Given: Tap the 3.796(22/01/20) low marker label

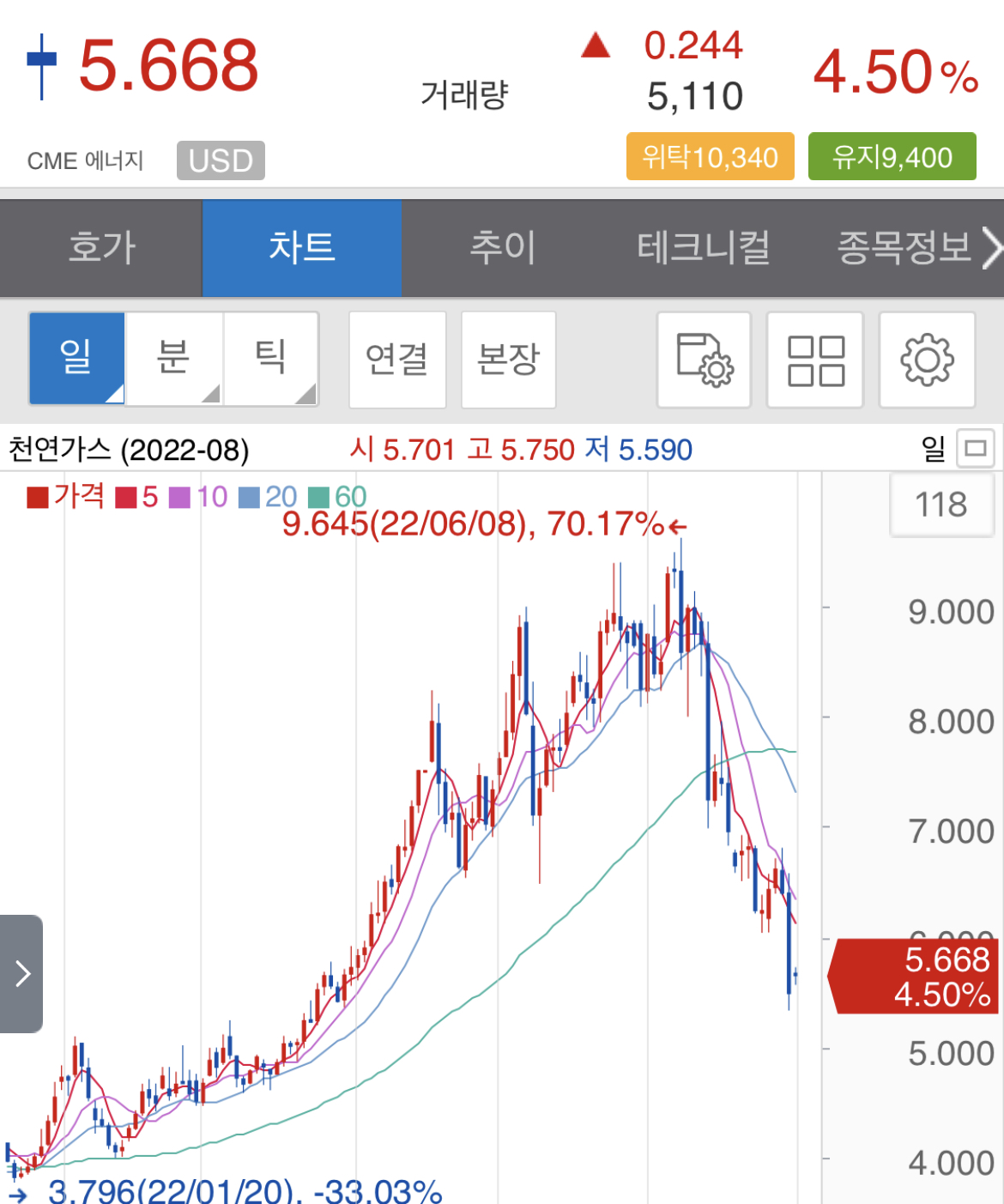Looking at the screenshot, I should pos(245,1191).
